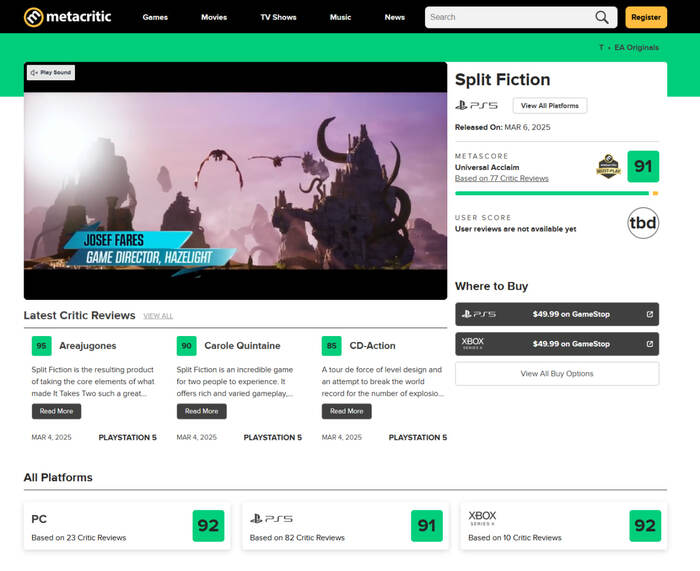Click Read More on Carole Quintaine review
The image size is (700, 571).
pos(201,411)
